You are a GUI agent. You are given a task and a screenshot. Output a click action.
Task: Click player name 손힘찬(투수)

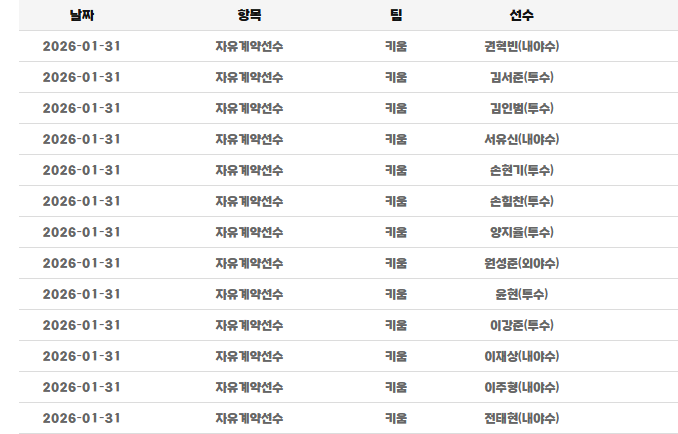tap(520, 201)
